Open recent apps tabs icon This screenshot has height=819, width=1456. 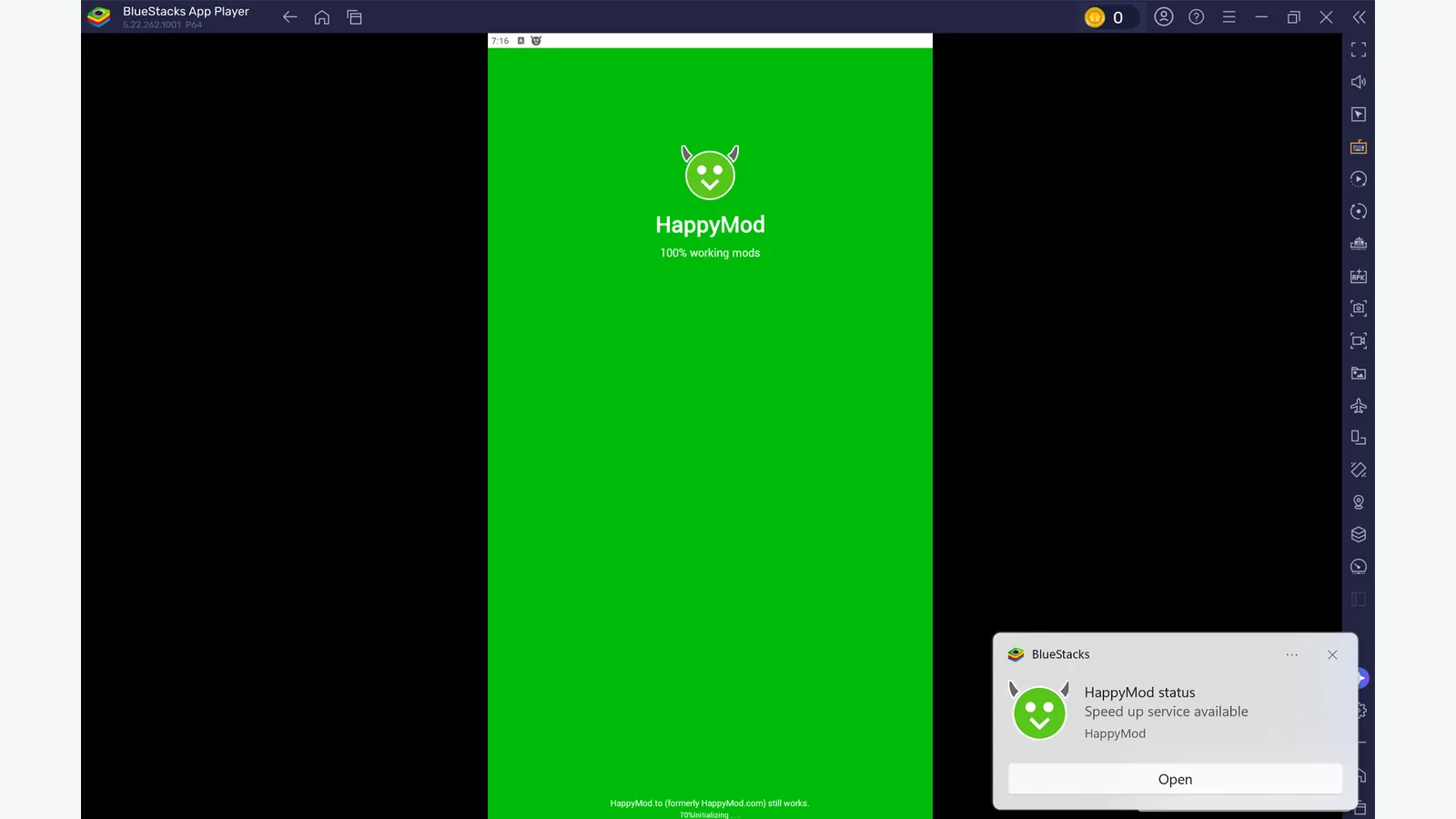355,17
